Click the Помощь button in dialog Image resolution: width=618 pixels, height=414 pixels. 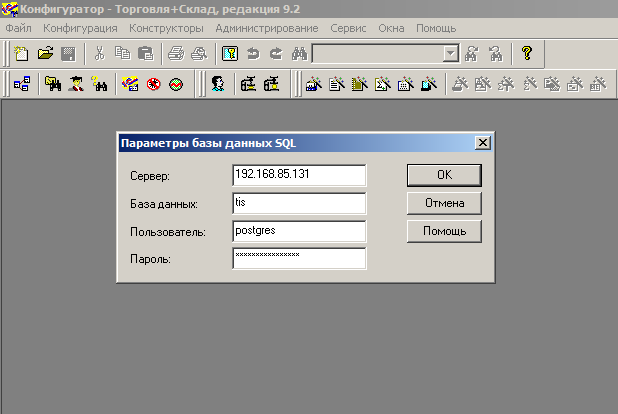(444, 231)
